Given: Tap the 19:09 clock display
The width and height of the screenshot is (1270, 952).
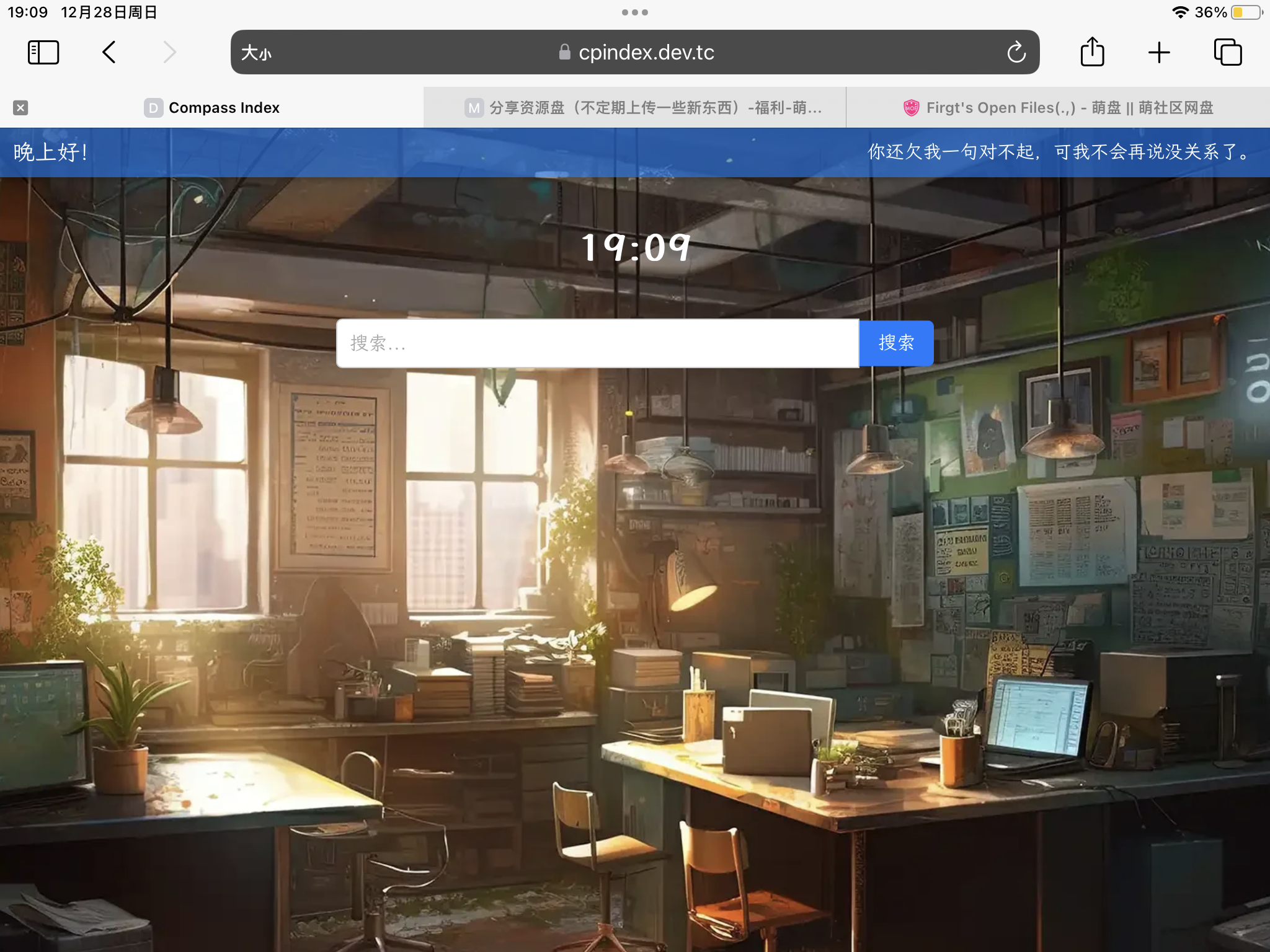Looking at the screenshot, I should tap(636, 248).
